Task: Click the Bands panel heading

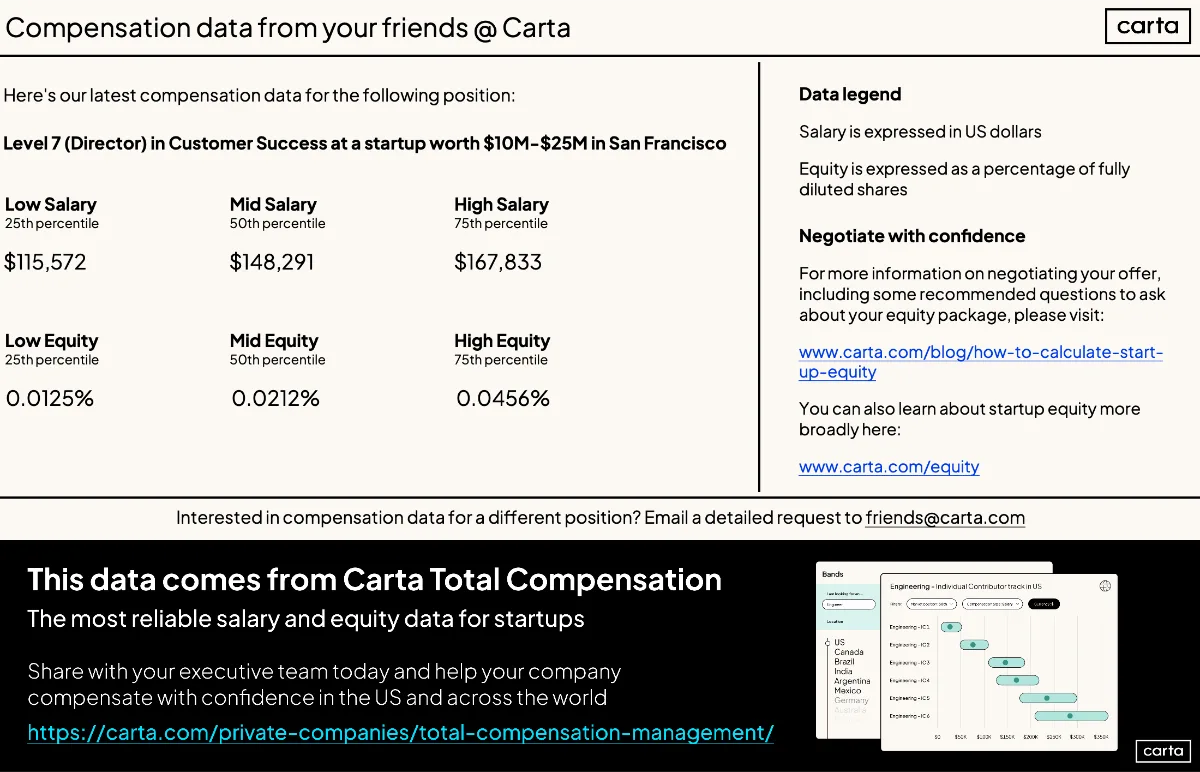Action: (x=833, y=574)
